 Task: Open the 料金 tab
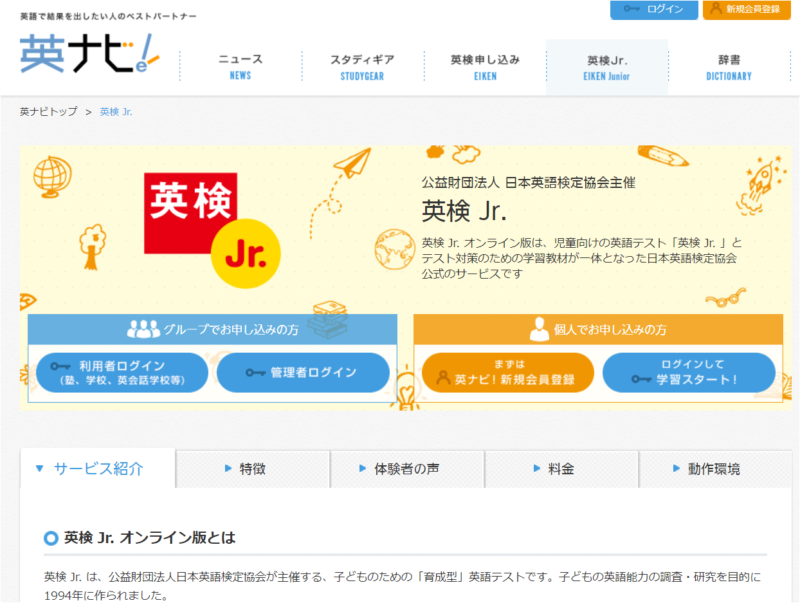[x=561, y=469]
